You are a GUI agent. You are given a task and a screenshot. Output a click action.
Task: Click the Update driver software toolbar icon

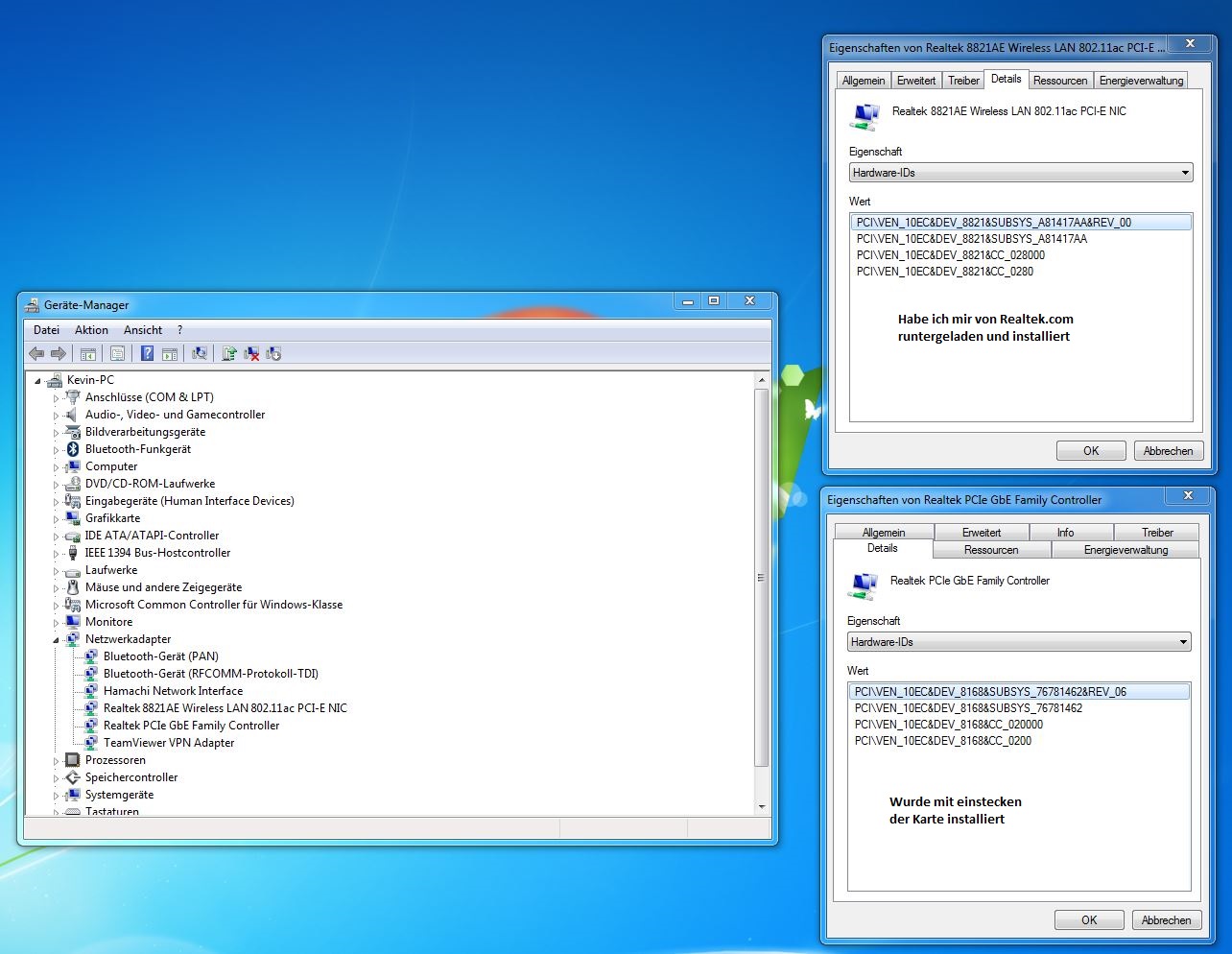[229, 353]
